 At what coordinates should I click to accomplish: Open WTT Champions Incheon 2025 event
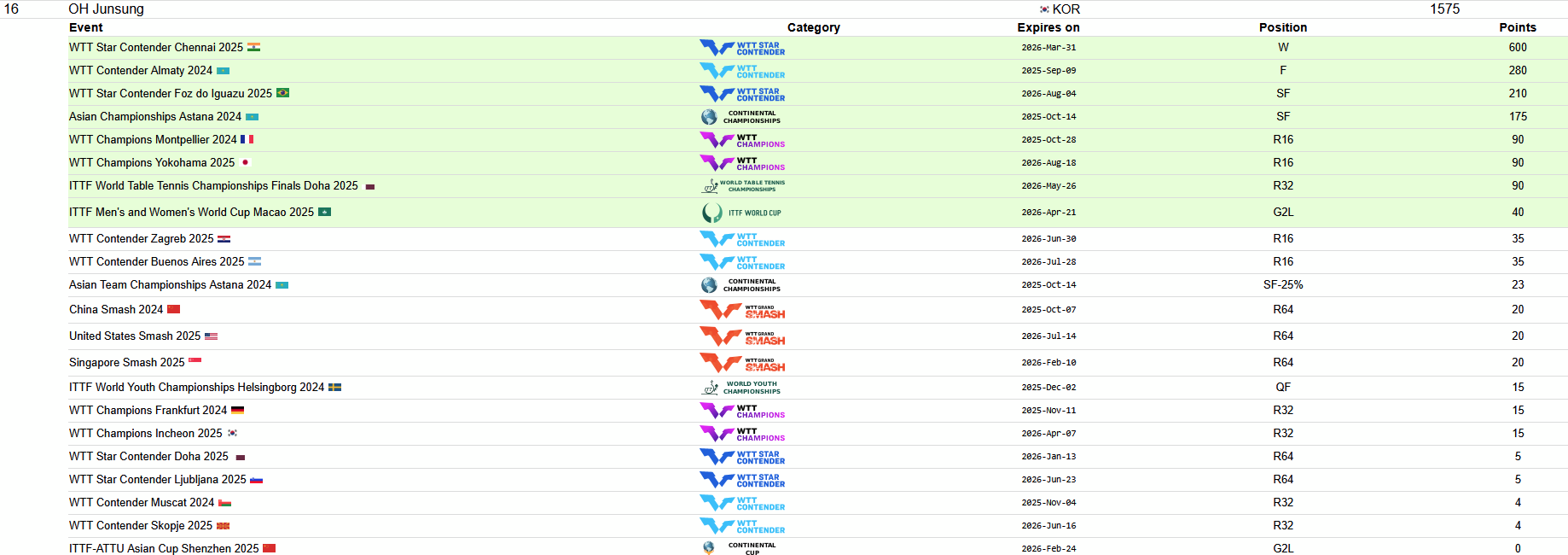[146, 433]
